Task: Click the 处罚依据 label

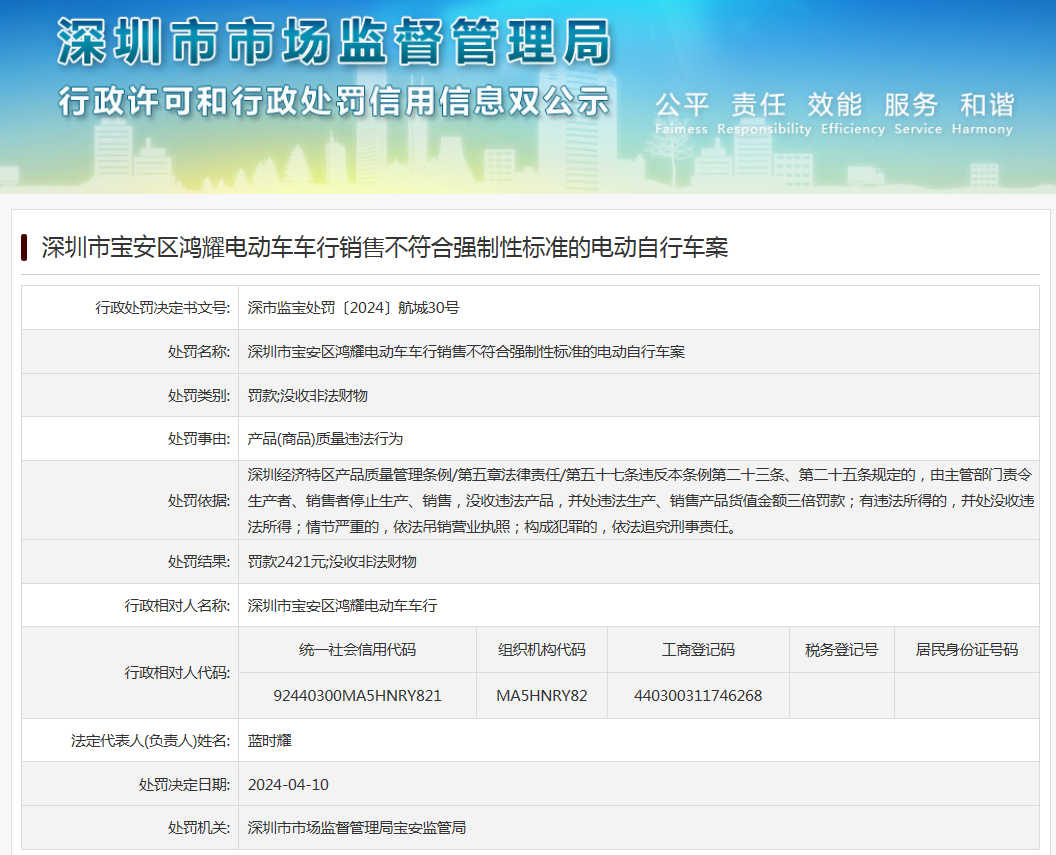Action: pos(199,501)
